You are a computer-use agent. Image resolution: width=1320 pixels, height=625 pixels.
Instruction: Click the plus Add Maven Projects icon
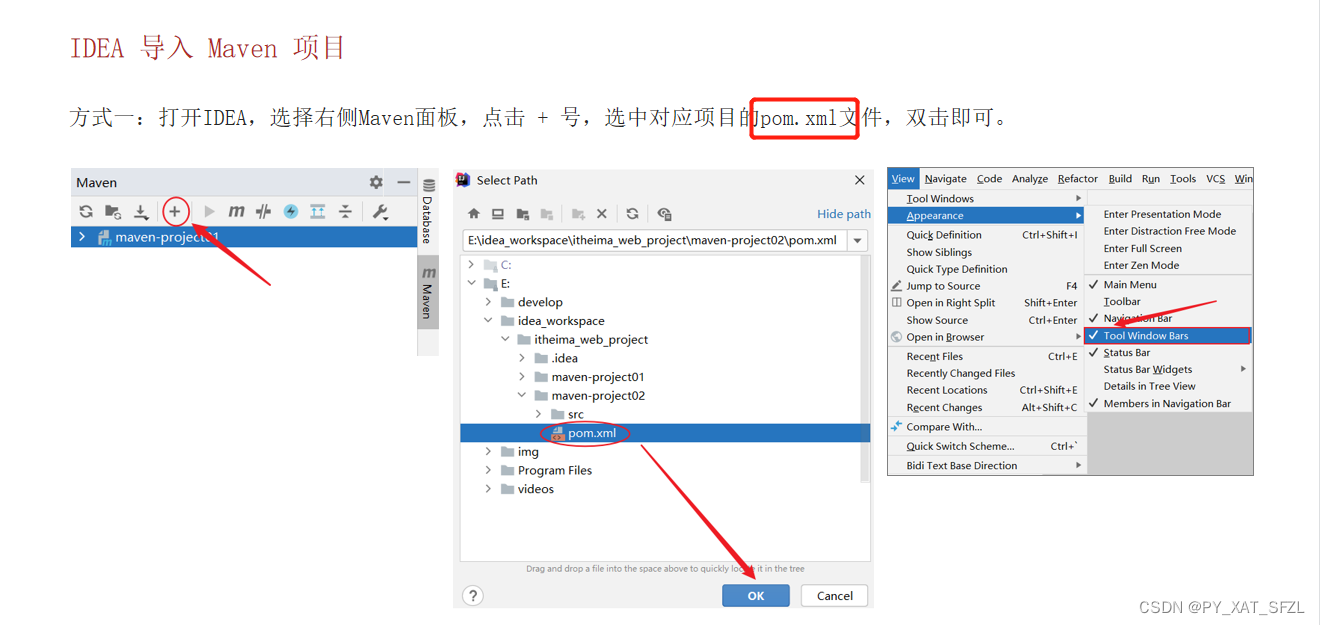pyautogui.click(x=175, y=211)
